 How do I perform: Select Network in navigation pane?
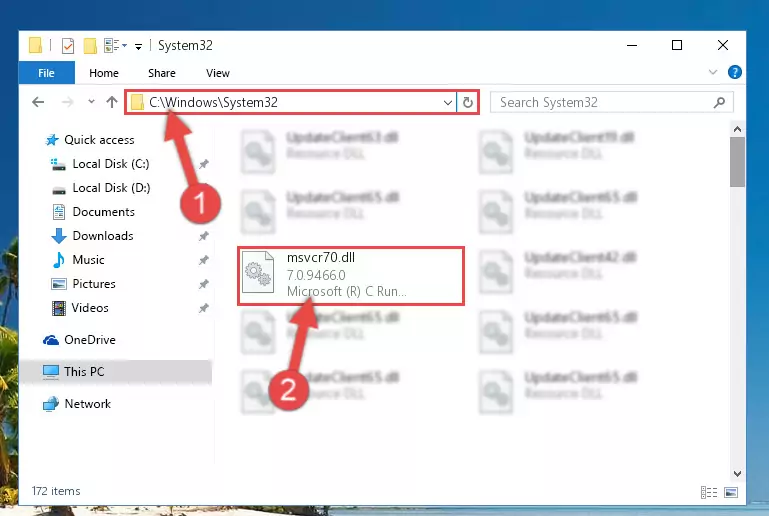[77, 404]
